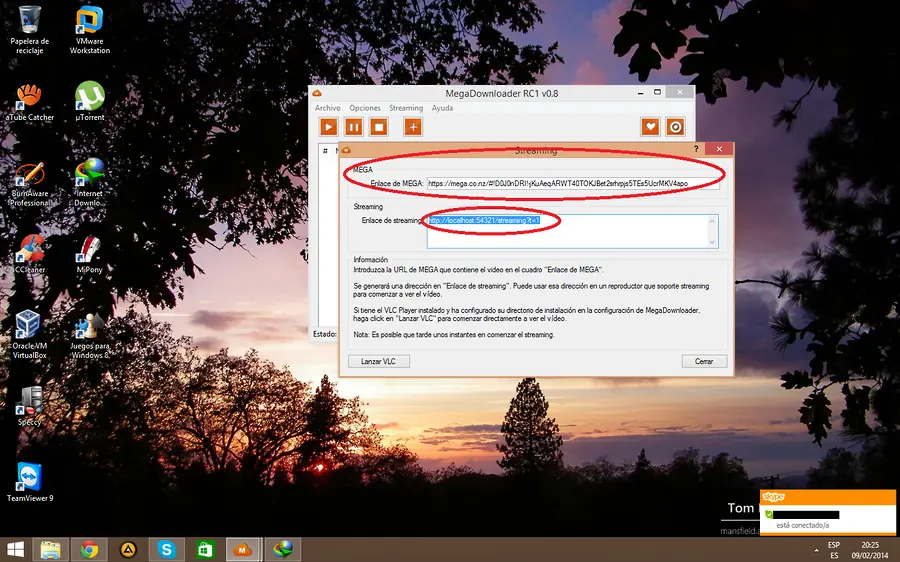
Task: Open the settings gear icon in MegaDownloader toolbar
Action: click(676, 127)
